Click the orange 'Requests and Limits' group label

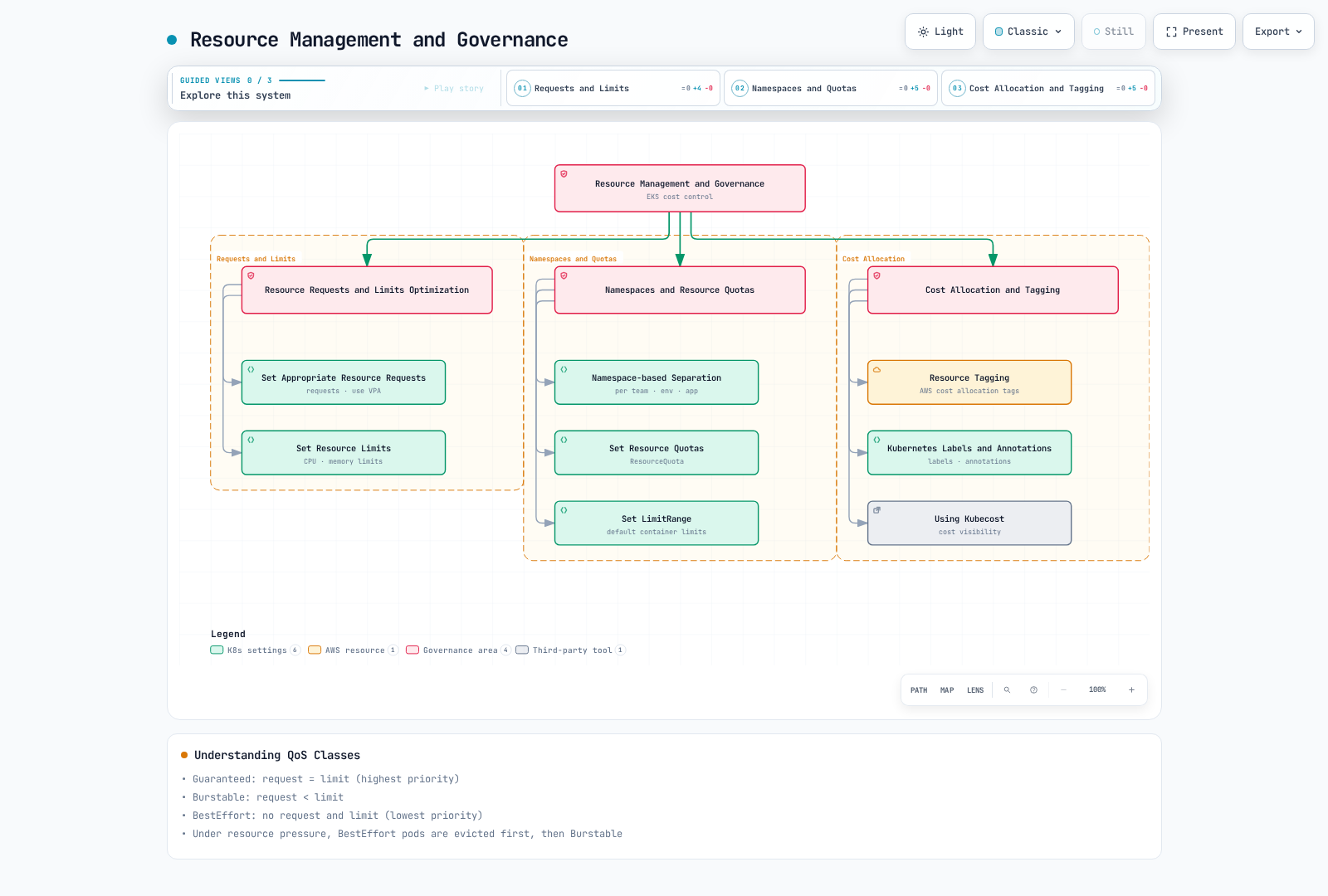coord(256,259)
